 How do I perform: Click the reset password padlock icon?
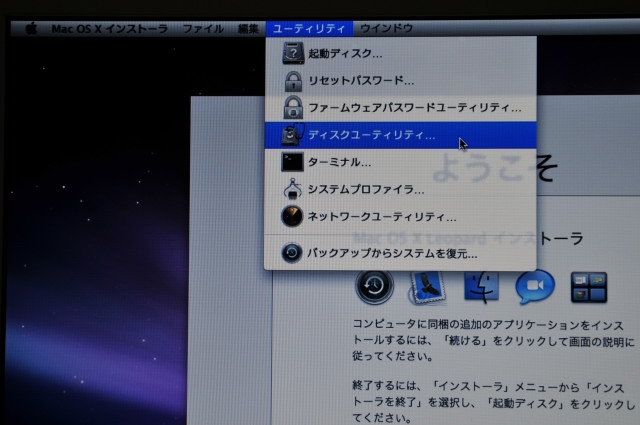[x=293, y=81]
